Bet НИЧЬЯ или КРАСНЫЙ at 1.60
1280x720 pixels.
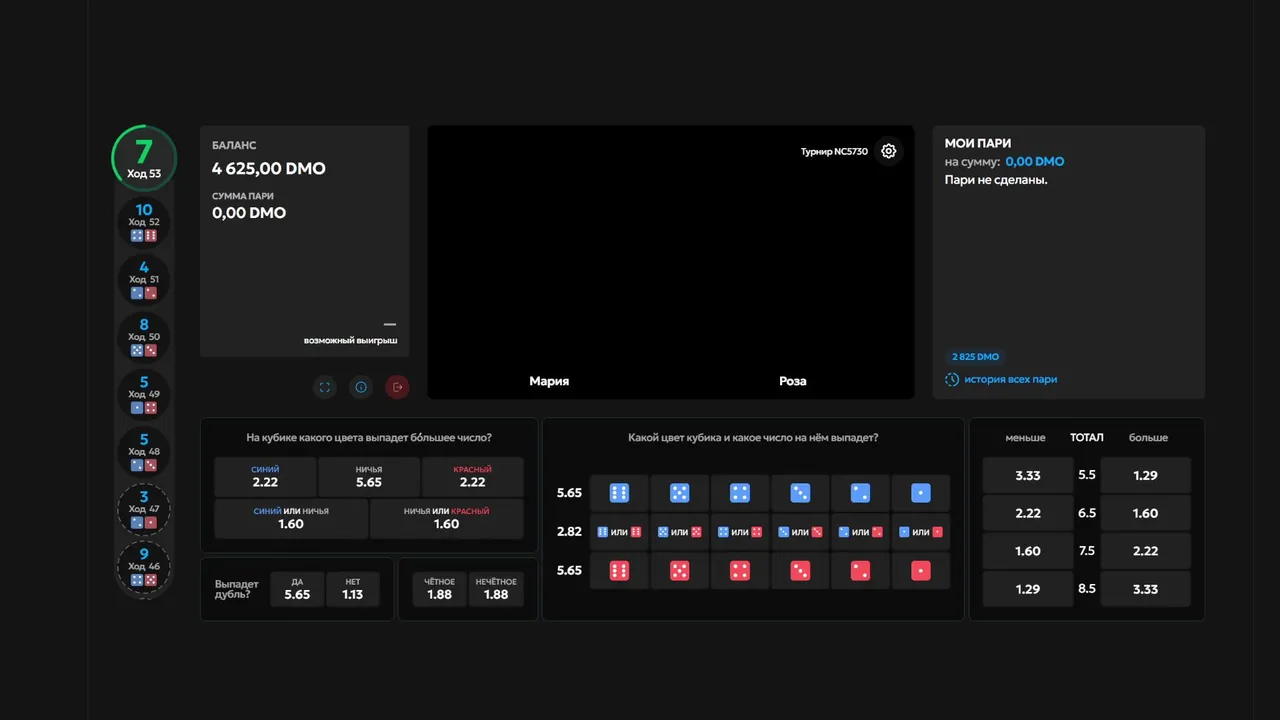[447, 519]
